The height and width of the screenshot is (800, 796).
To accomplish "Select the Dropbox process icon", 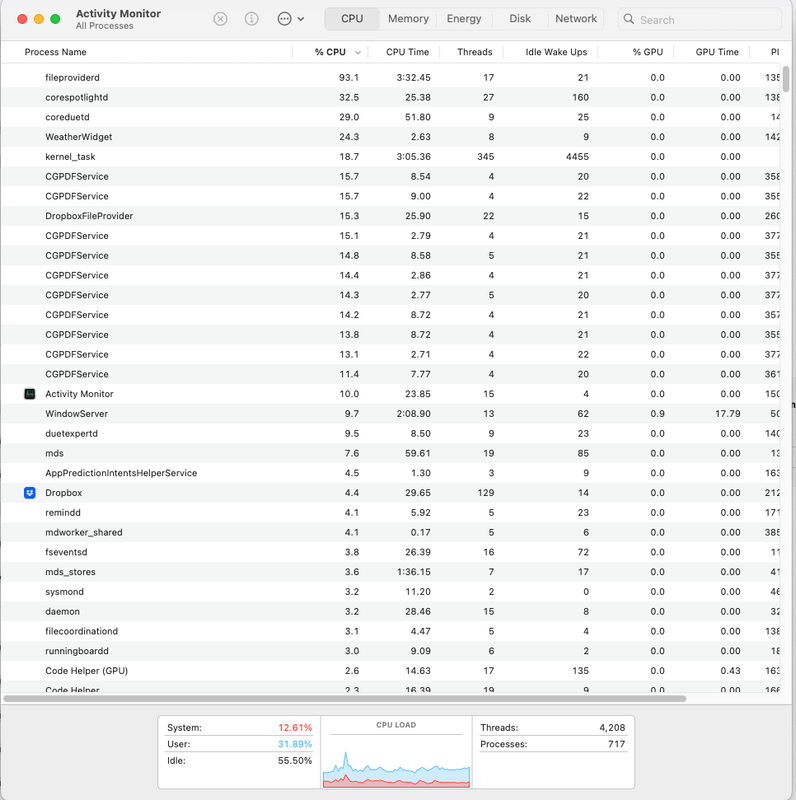I will tap(30, 493).
